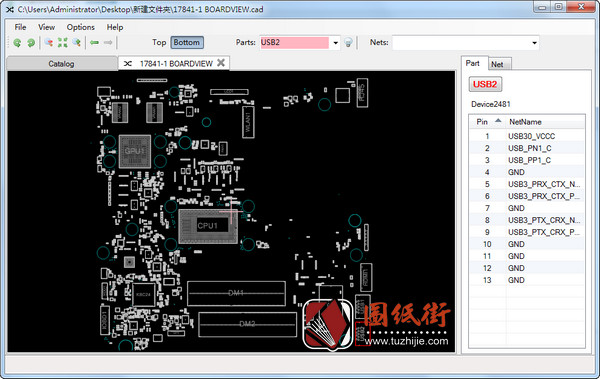Screen dimensions: 600x379
Task: Rotate board view counterclockwise
Action: (x=17, y=42)
